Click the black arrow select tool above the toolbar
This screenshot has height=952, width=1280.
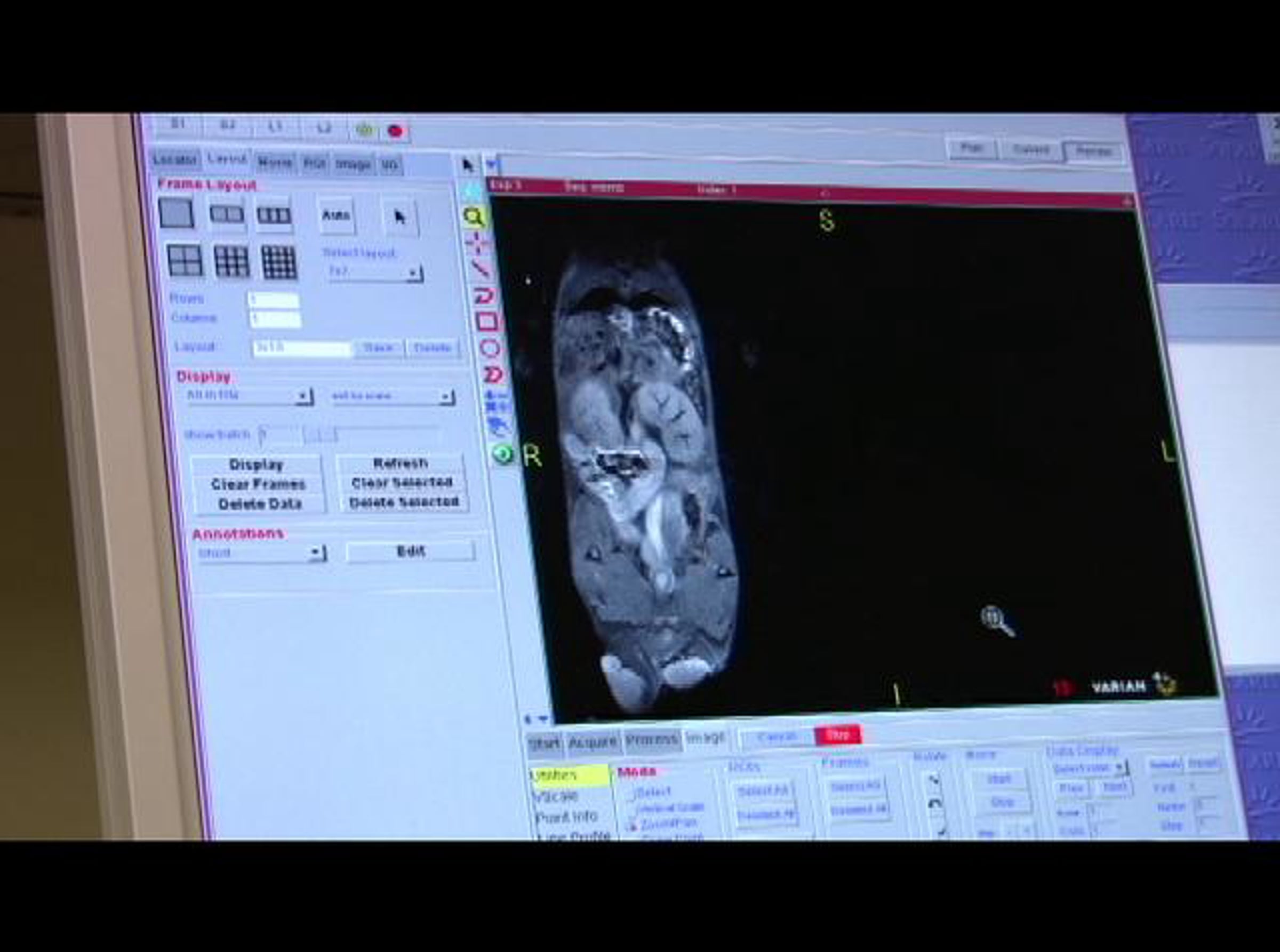467,166
